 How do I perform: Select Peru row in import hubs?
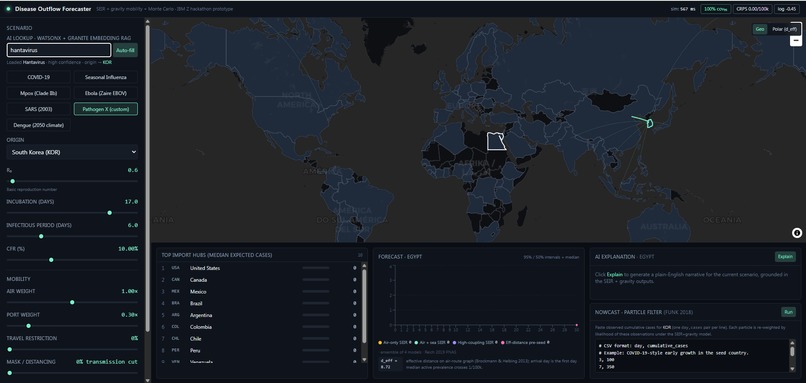[259, 351]
